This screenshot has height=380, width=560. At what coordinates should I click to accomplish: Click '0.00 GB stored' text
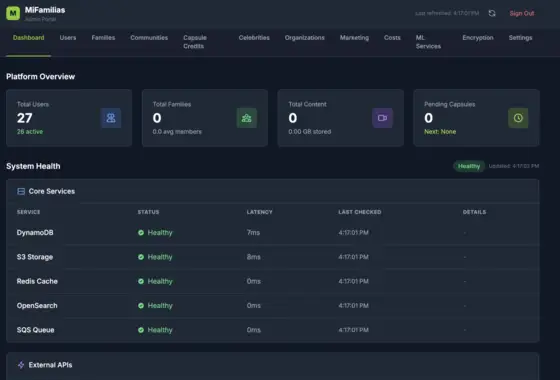310,132
